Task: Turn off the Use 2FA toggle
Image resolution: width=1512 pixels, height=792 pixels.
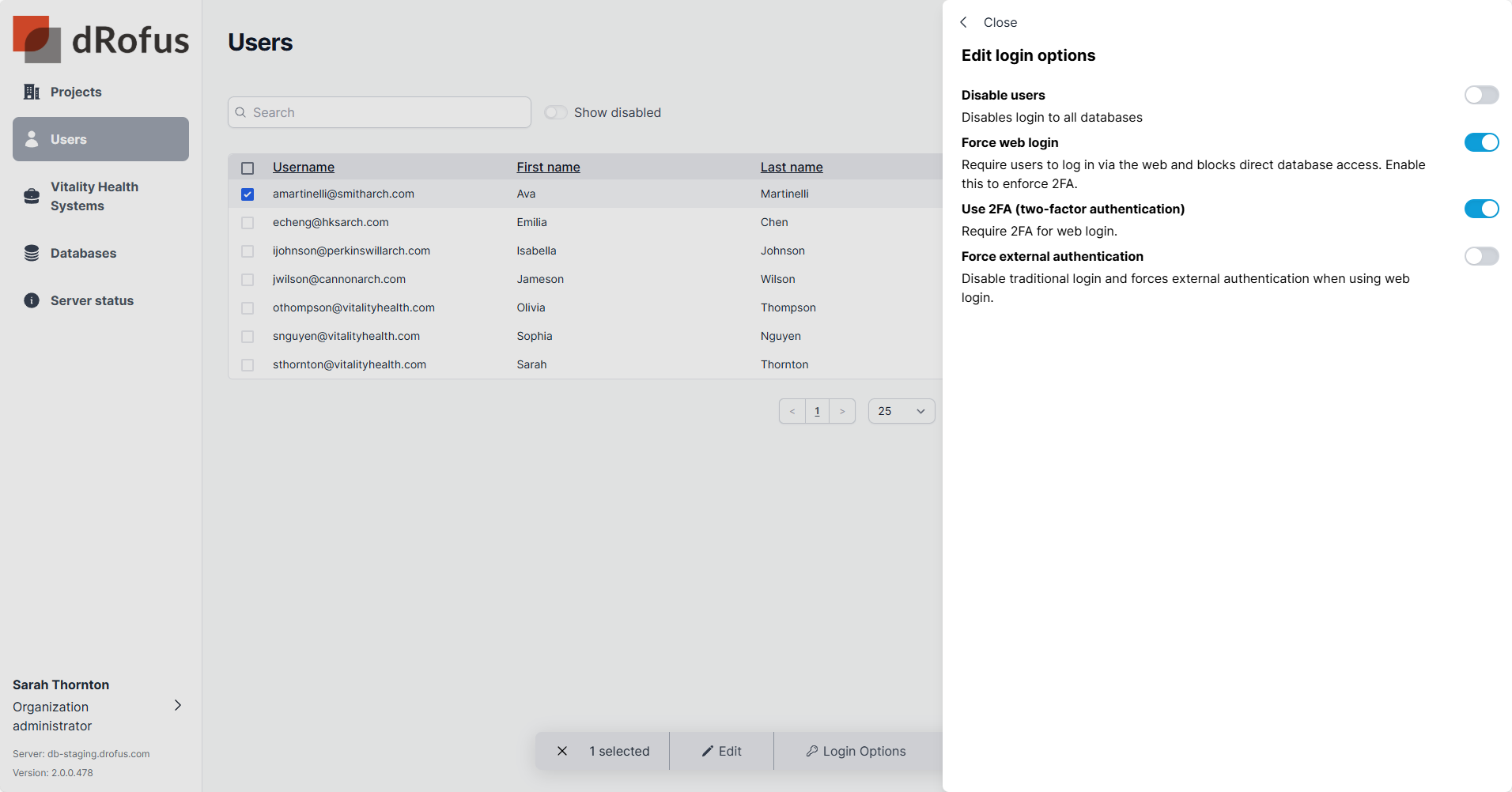Action: (1481, 209)
